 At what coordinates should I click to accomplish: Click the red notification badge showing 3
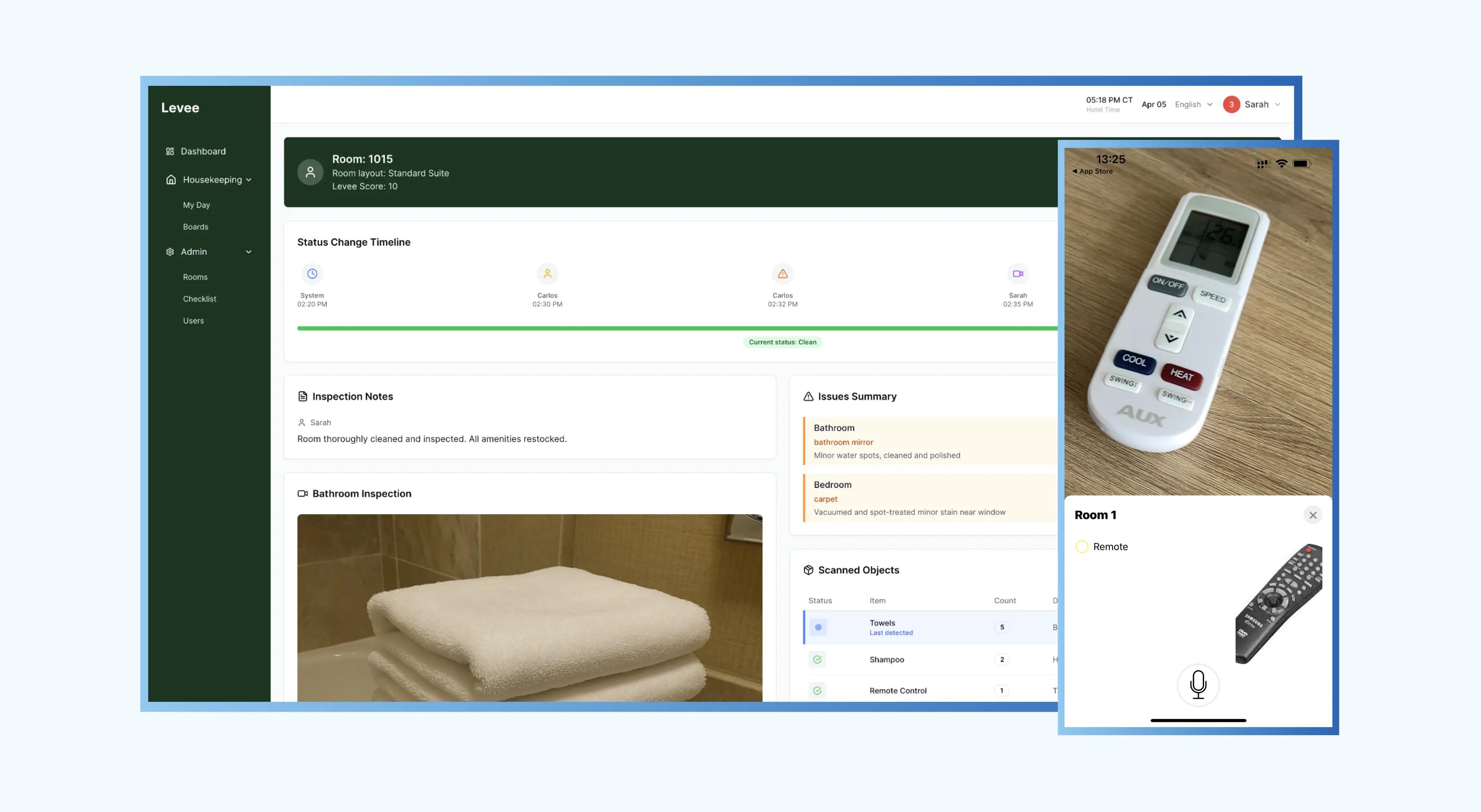pos(1231,104)
